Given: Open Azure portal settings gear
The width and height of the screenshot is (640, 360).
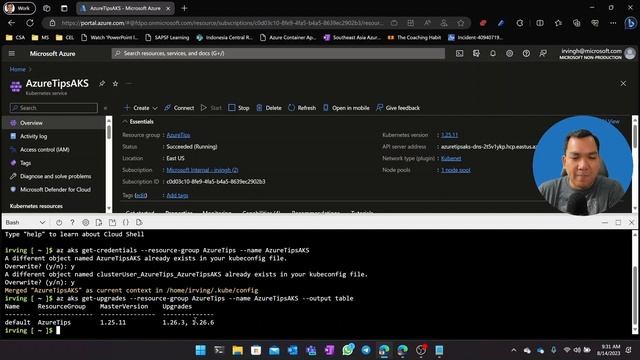Looking at the screenshot, I should [509, 53].
